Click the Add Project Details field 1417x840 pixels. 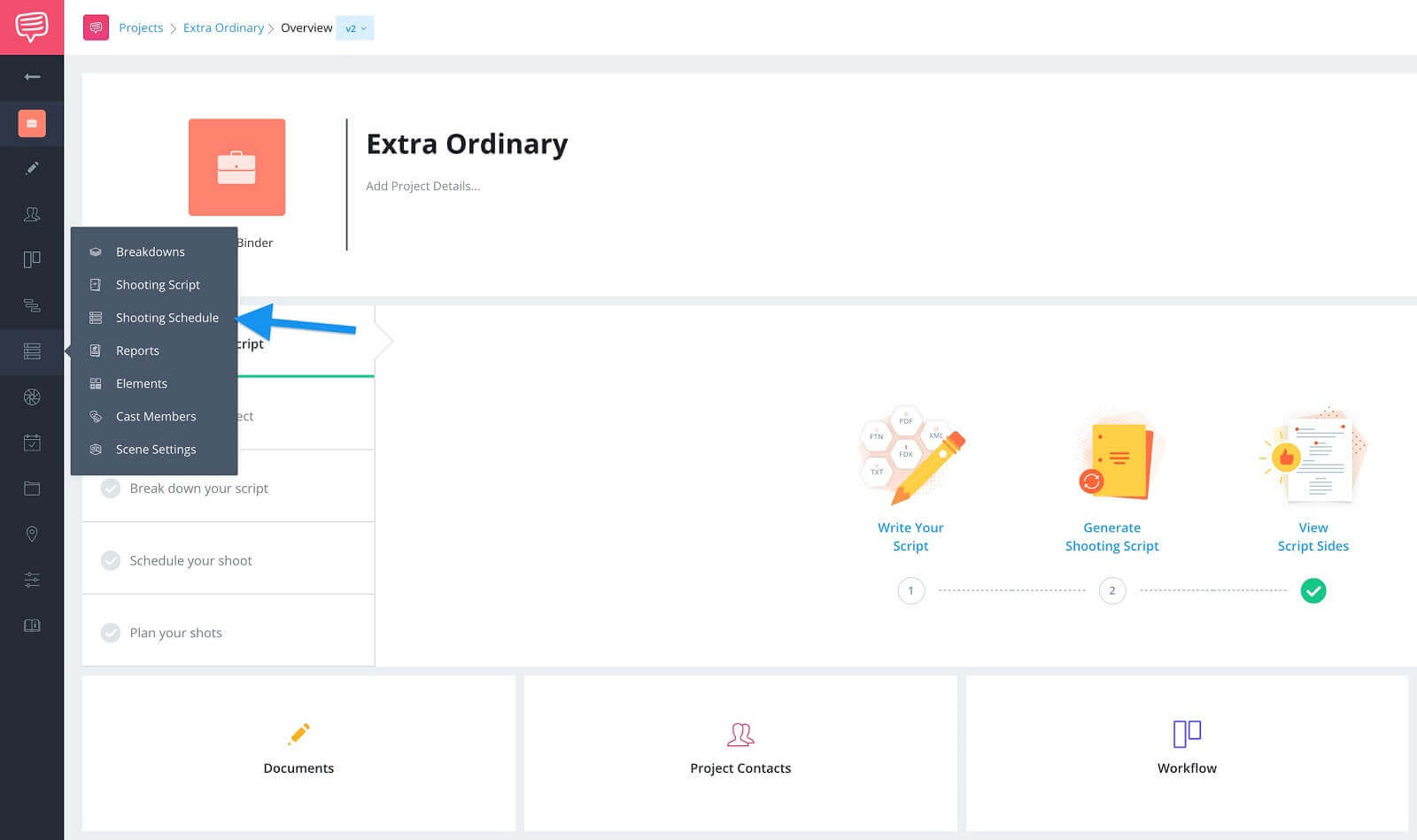pyautogui.click(x=422, y=186)
